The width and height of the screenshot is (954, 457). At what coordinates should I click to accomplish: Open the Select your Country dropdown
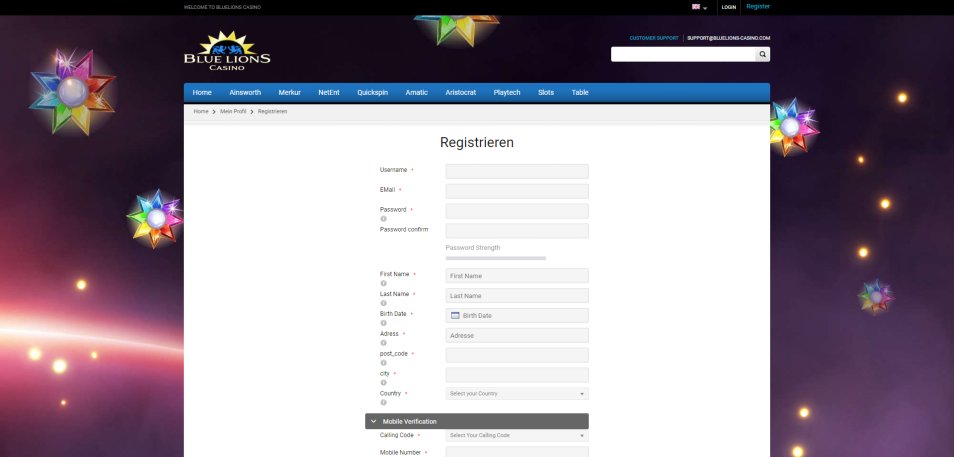tap(517, 394)
